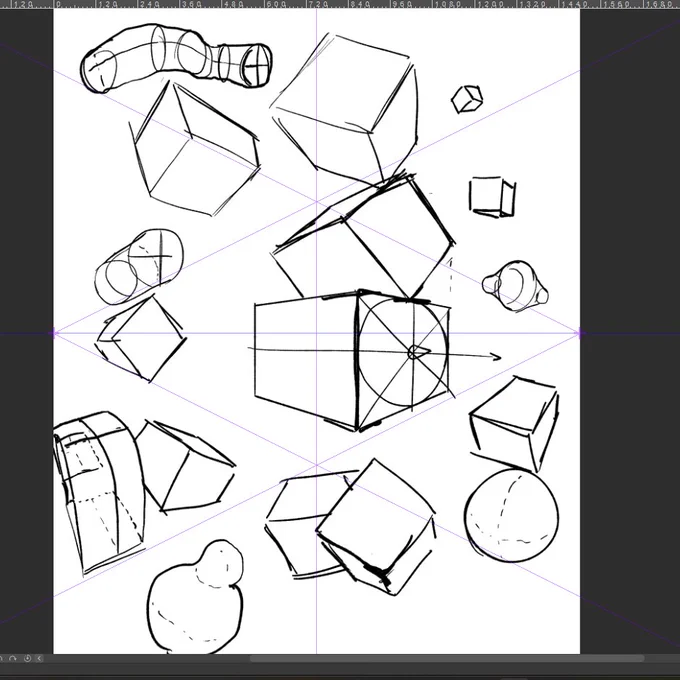680x680 pixels.
Task: Click the 720 mark on top ruler
Action: click(319, 4)
